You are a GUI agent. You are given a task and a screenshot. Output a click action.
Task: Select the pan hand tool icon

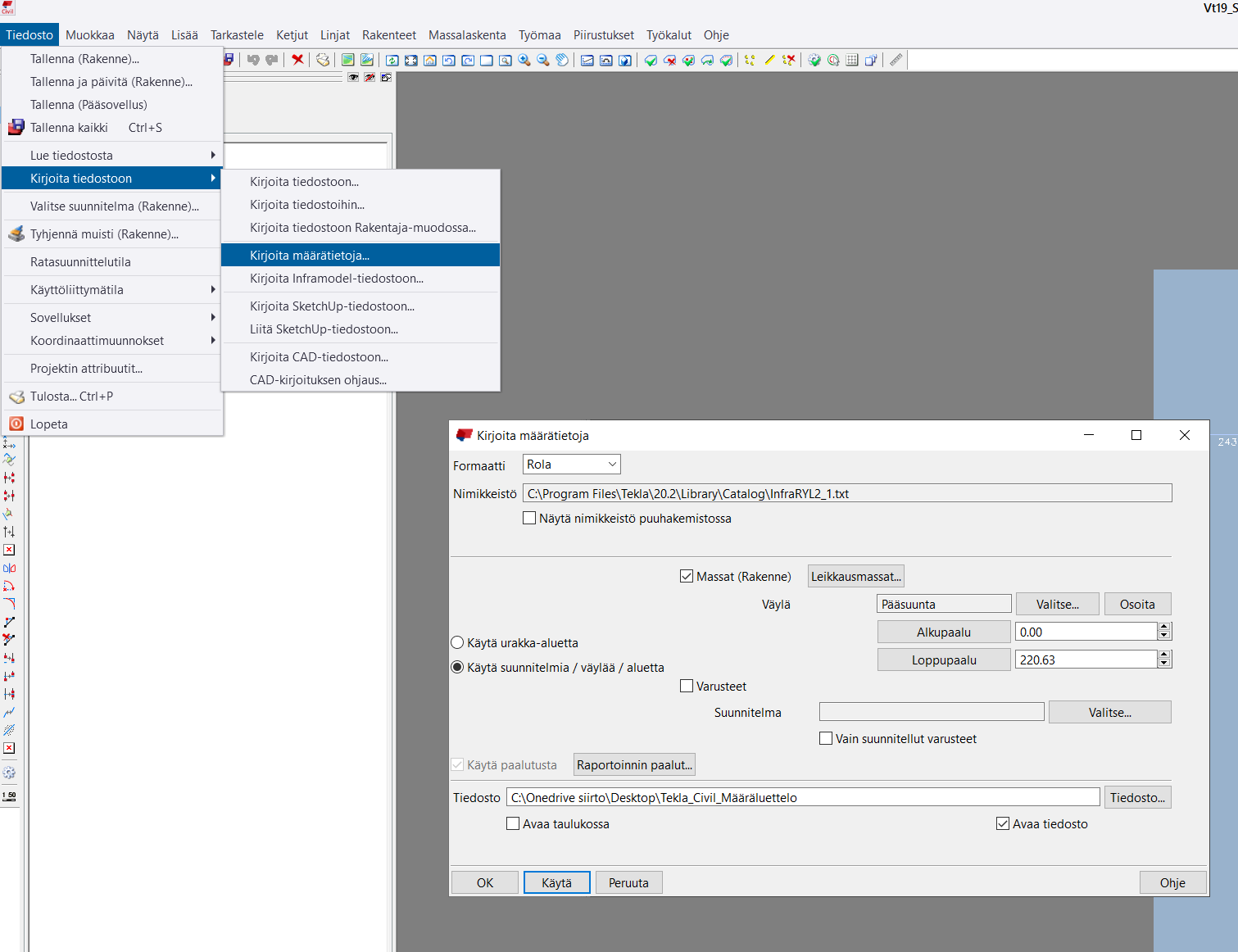tap(562, 60)
